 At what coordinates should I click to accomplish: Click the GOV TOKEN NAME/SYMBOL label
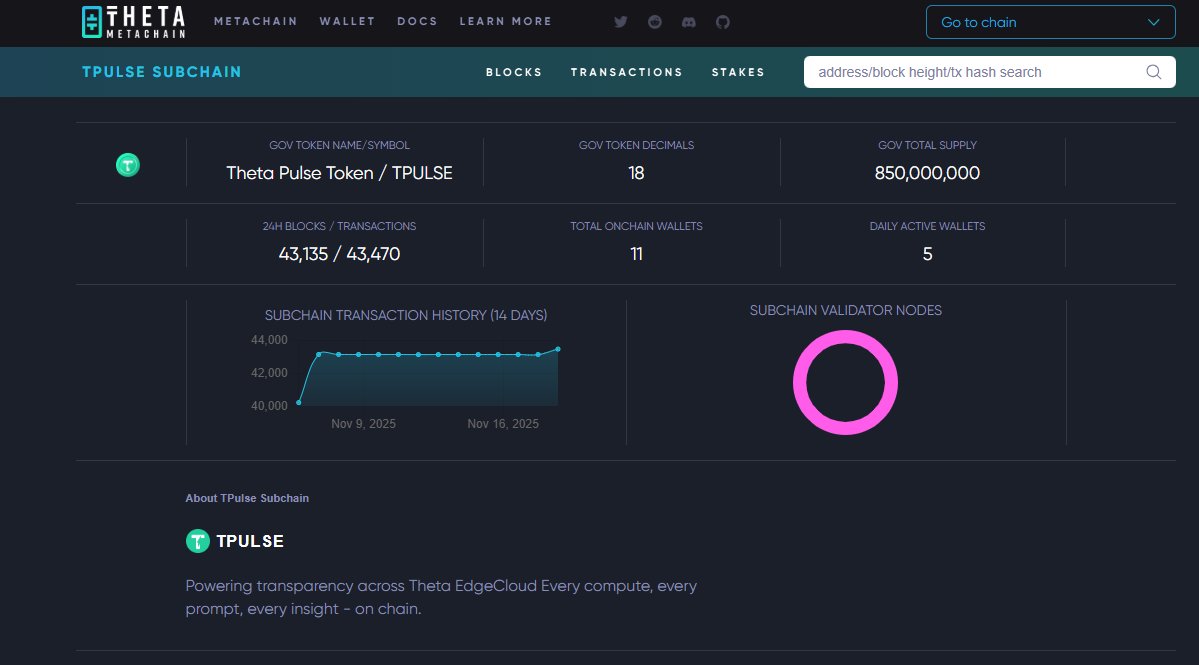coord(339,145)
